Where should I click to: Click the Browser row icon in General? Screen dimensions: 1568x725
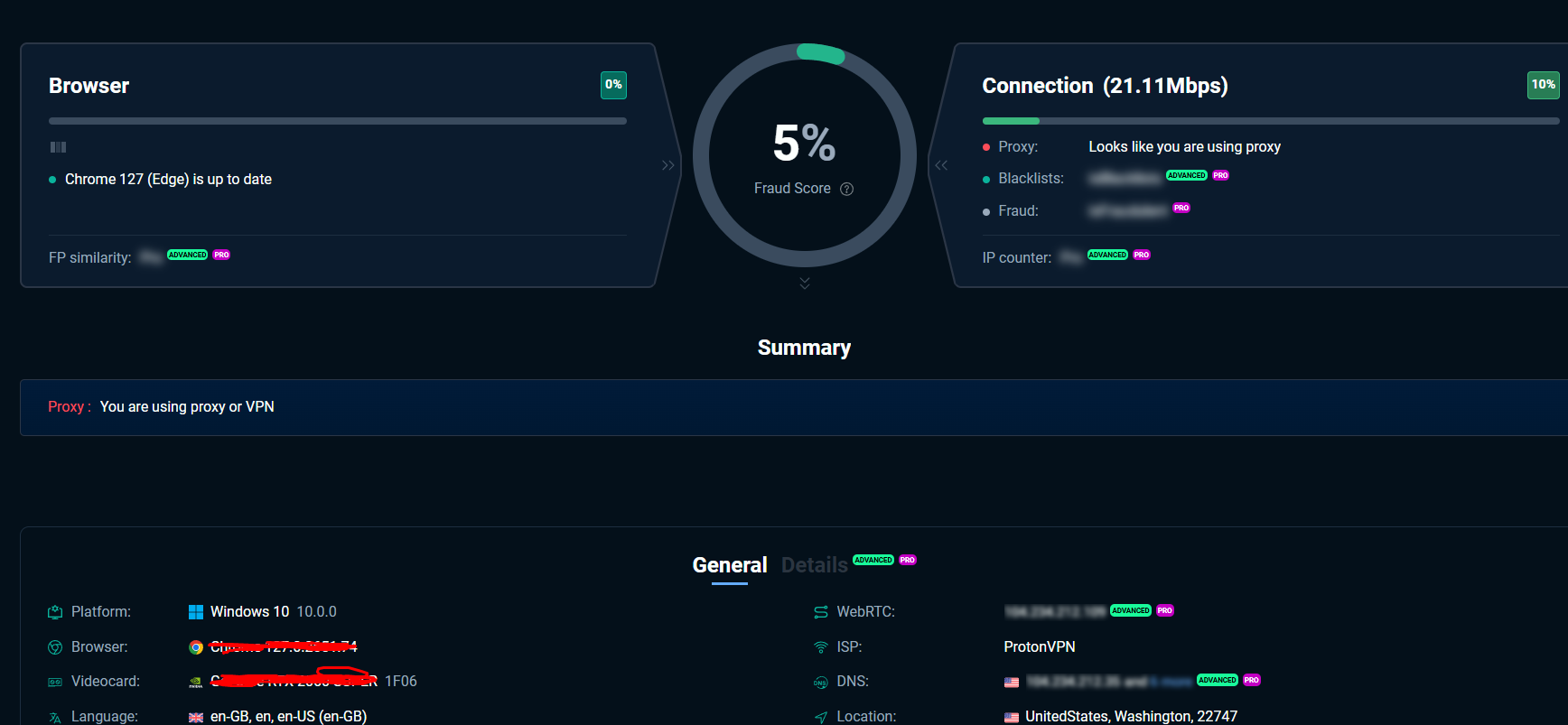(x=55, y=647)
